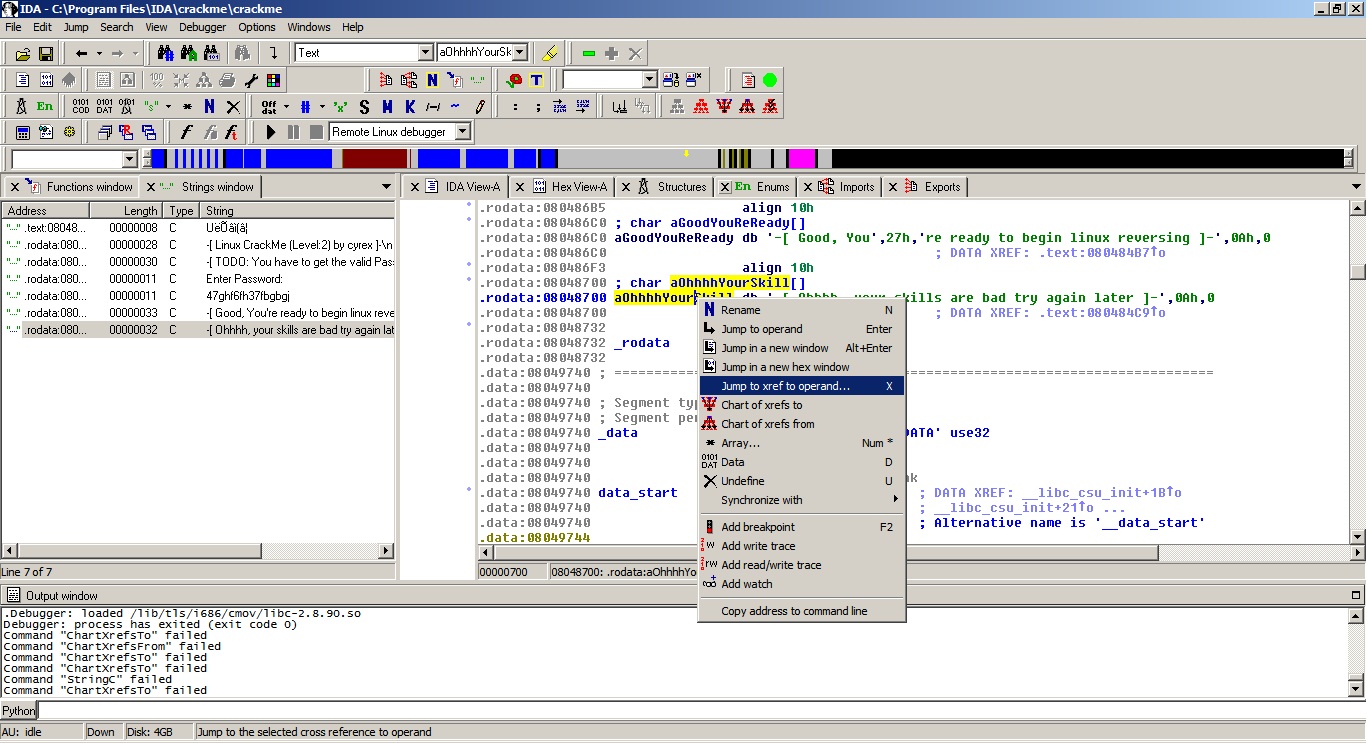
Task: Choose Jump to xref to operand
Action: [802, 386]
